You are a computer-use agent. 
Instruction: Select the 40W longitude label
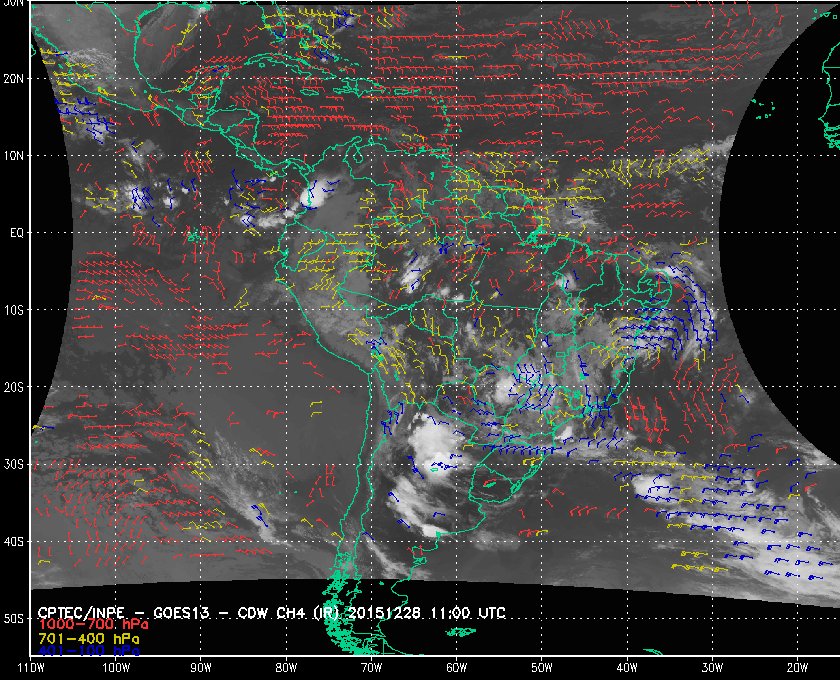[627, 668]
